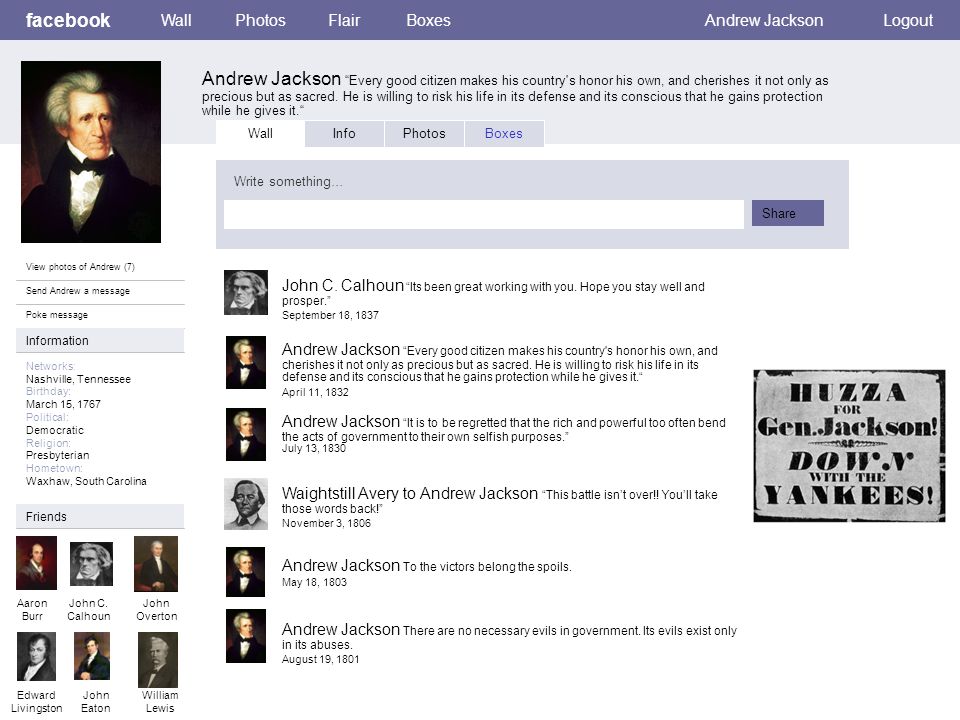Click the Write something text field
Screen dimensions: 960x720
(484, 214)
